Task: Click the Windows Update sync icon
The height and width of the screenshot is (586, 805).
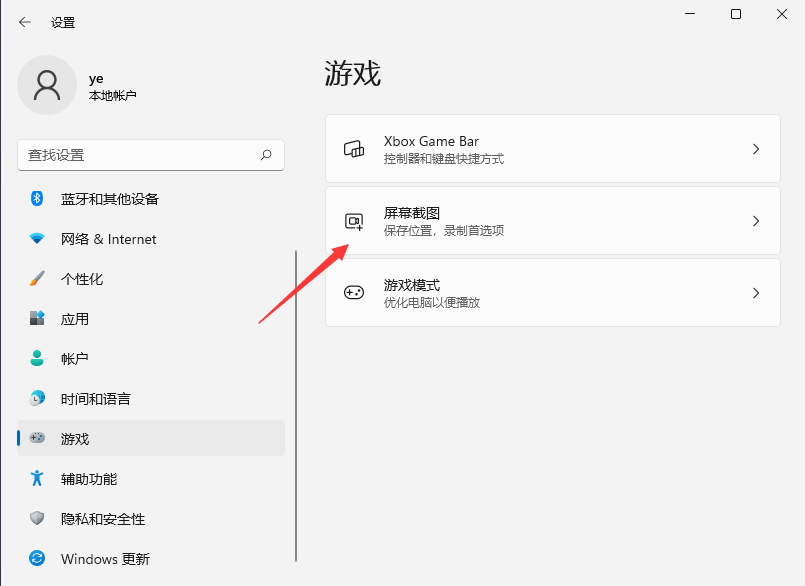Action: pyautogui.click(x=37, y=559)
